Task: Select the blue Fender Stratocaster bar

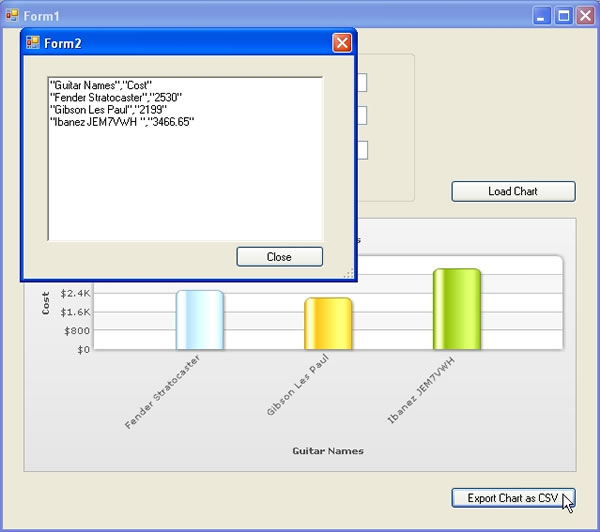Action: [x=199, y=320]
